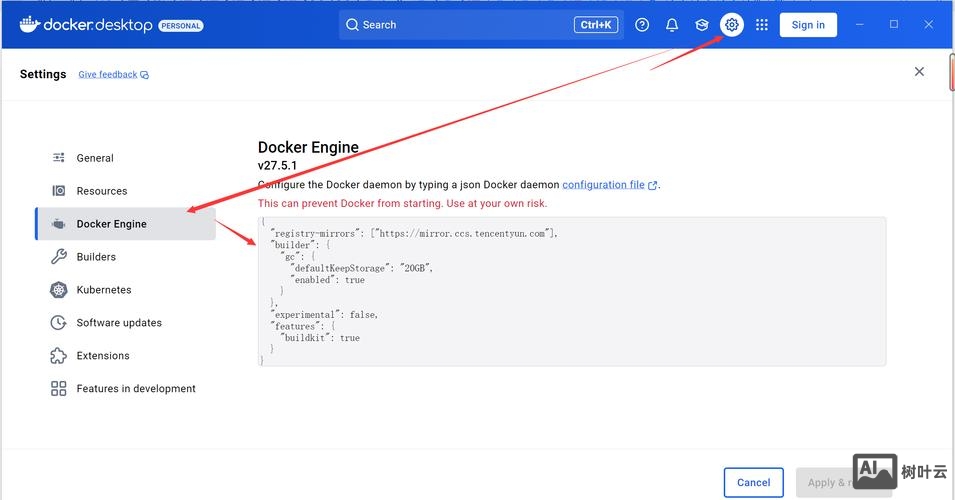This screenshot has height=500, width=955.
Task: Open the apps grid icon
Action: 762,25
